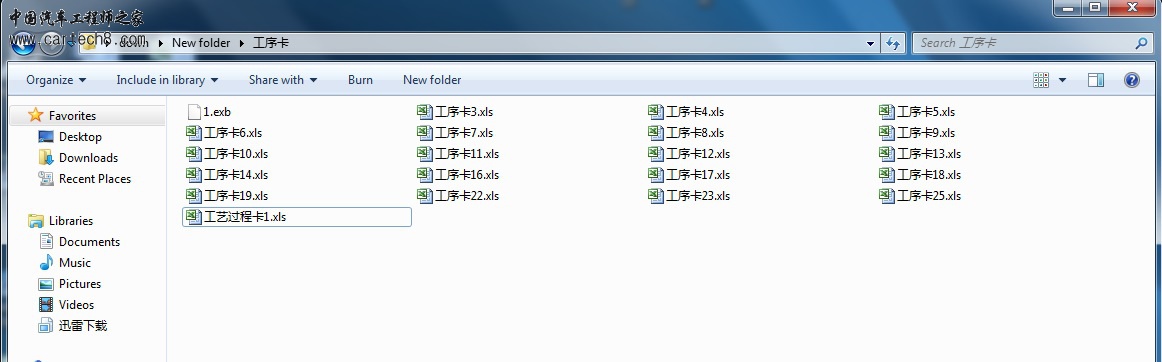Click the Excel icon of 工序卡7.xls
This screenshot has width=1162, height=362.
point(425,133)
